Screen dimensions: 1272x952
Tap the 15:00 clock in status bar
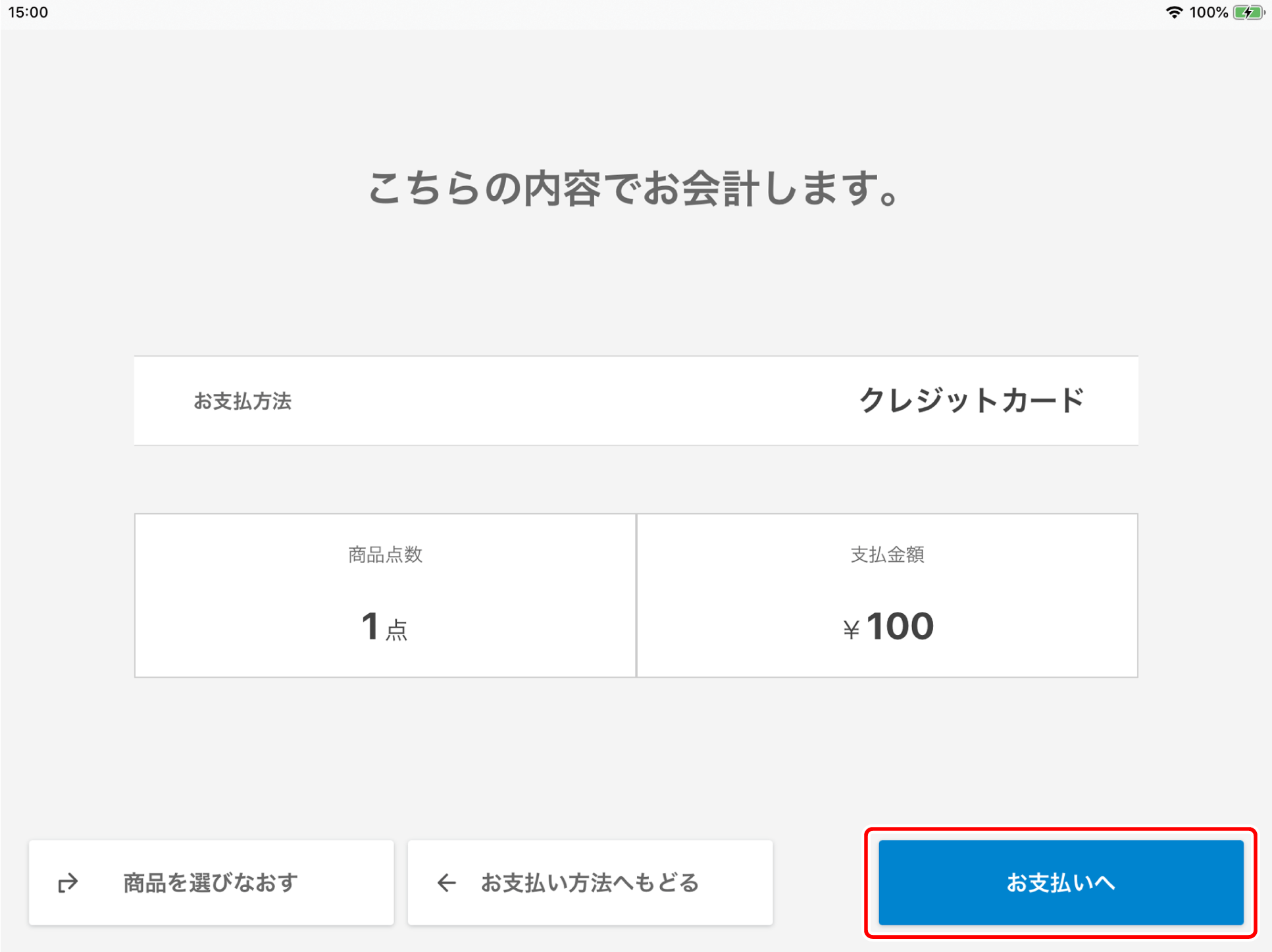click(x=28, y=13)
